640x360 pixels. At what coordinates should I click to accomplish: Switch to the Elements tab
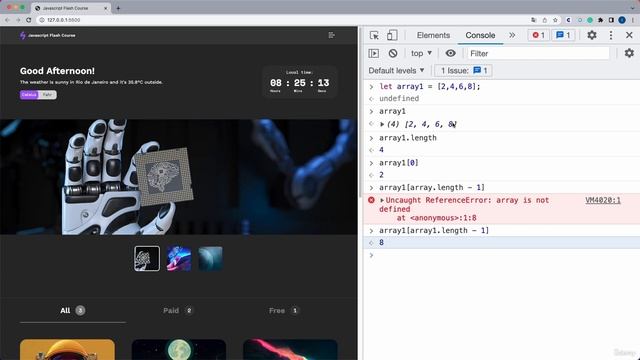click(x=433, y=36)
